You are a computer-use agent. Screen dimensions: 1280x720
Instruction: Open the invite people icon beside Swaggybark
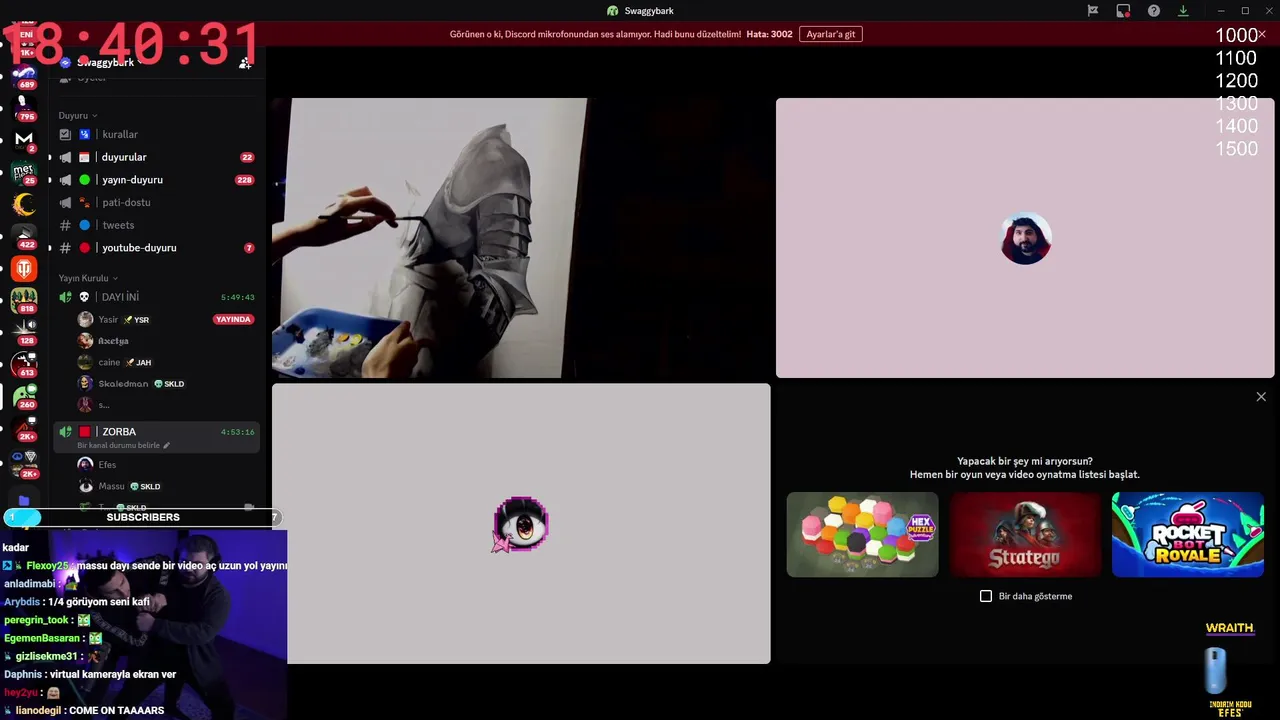(x=245, y=62)
